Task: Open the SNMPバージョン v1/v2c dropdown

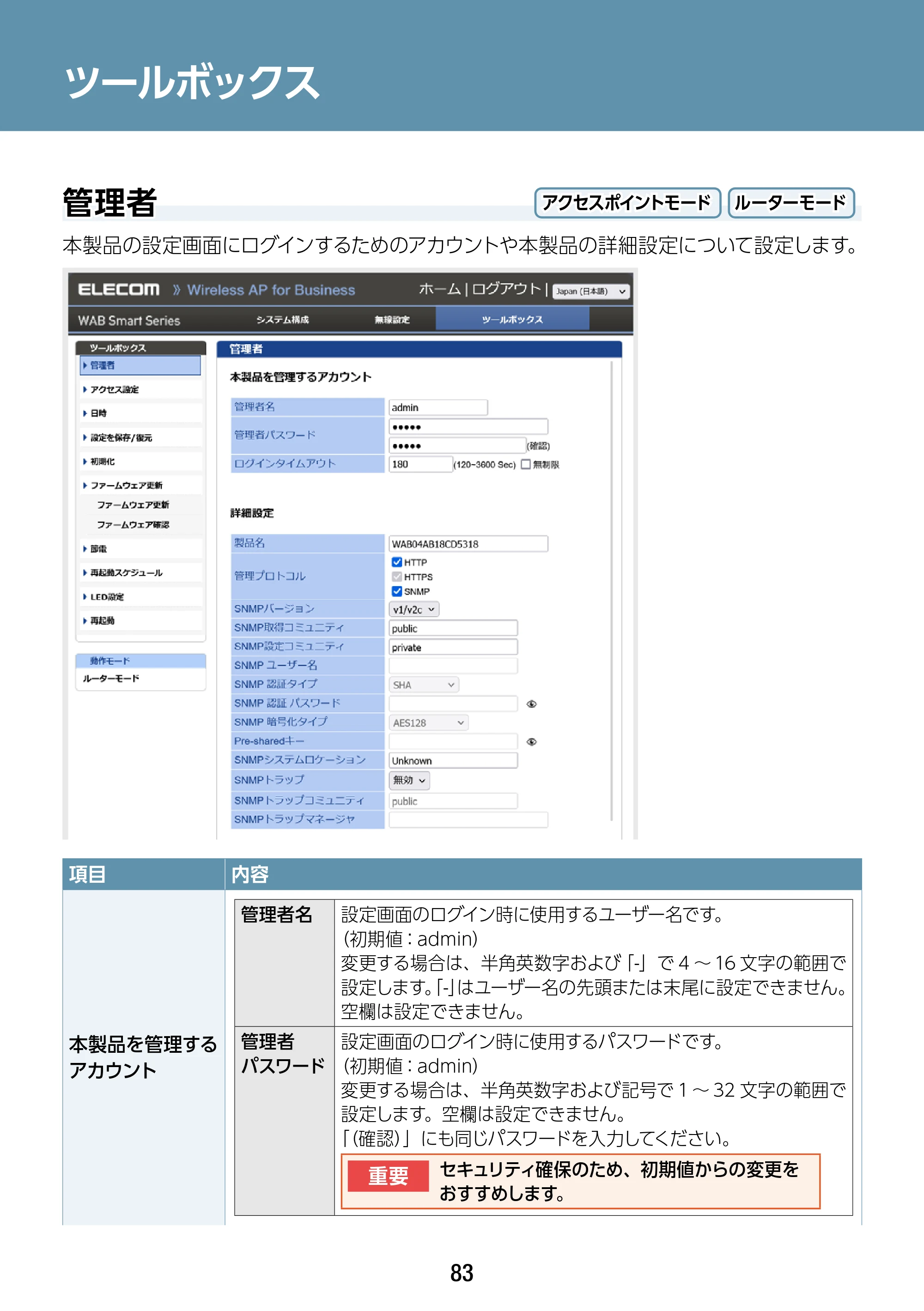Action: pyautogui.click(x=413, y=609)
